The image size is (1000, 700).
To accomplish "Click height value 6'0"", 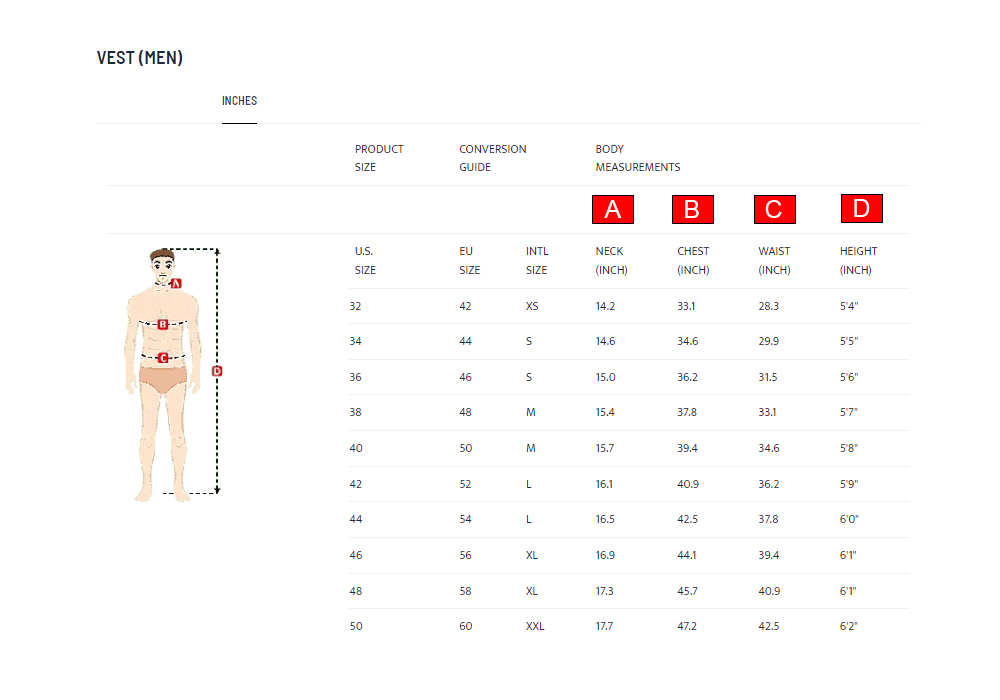I will (849, 519).
